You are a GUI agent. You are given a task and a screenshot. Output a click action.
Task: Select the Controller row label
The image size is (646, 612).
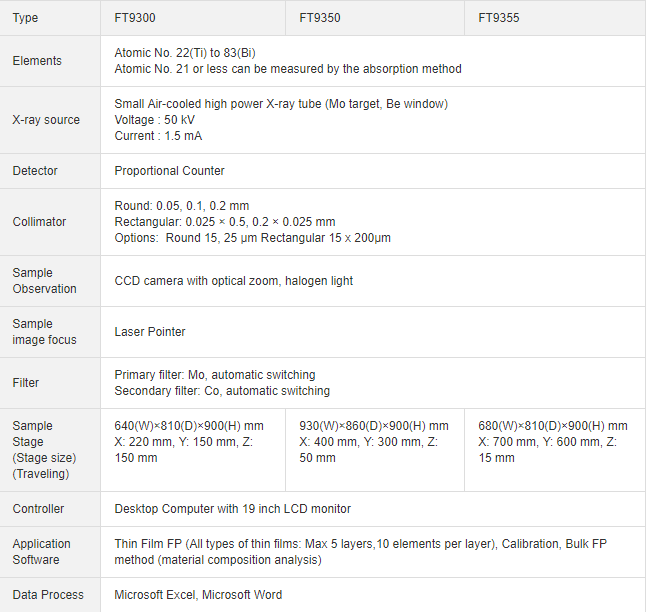38,509
